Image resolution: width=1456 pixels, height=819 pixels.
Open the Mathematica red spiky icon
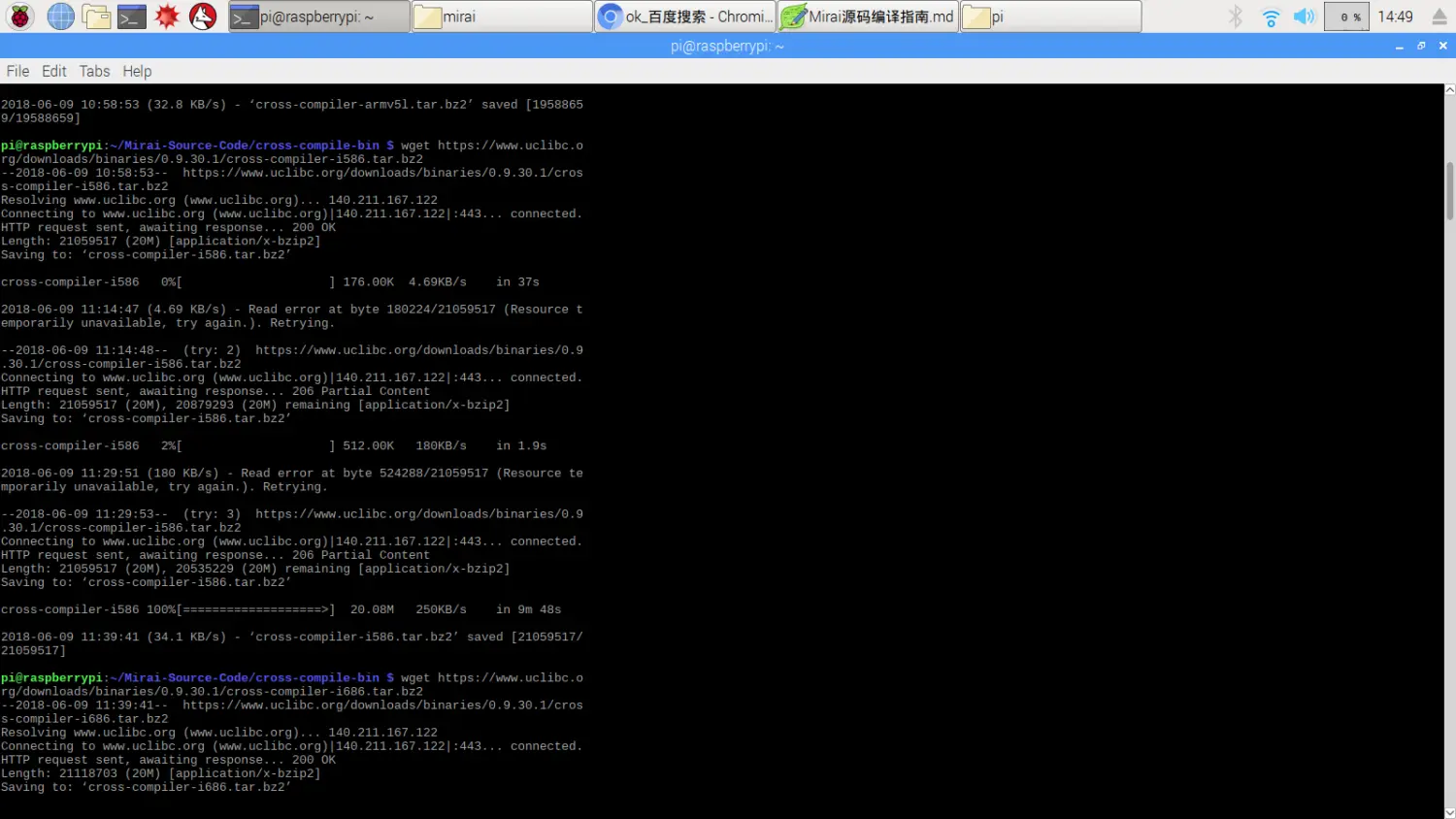click(167, 16)
